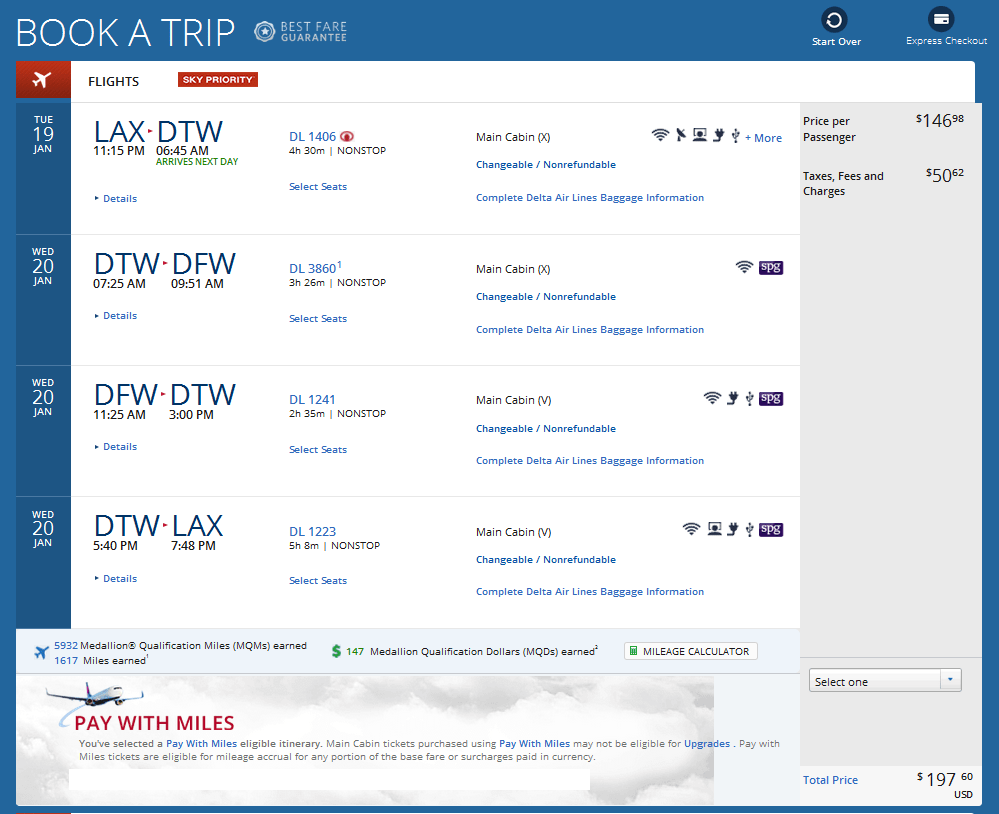The width and height of the screenshot is (999, 814).
Task: Open the FLIGHTS tab
Action: tap(113, 82)
